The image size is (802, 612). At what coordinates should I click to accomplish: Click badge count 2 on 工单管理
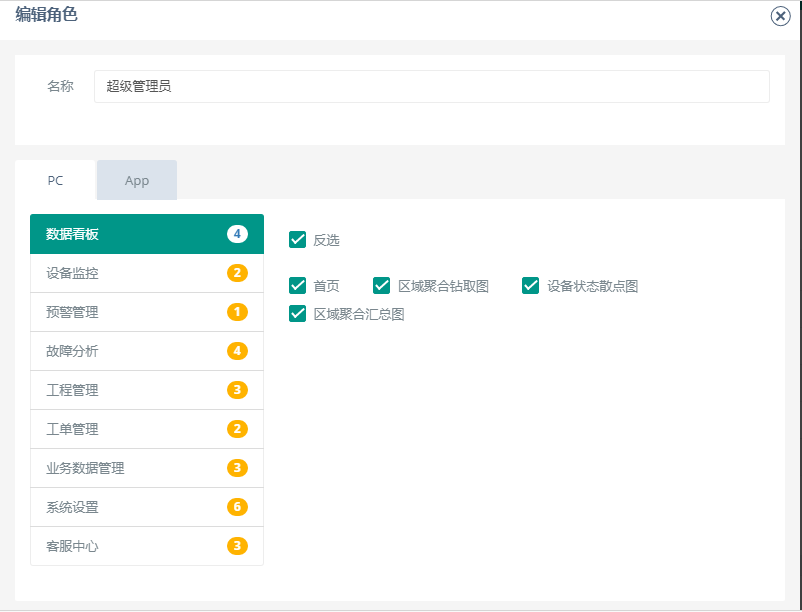pyautogui.click(x=237, y=429)
